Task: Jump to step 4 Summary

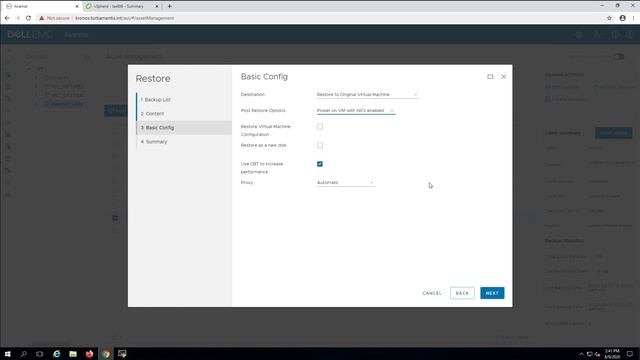Action: (154, 142)
